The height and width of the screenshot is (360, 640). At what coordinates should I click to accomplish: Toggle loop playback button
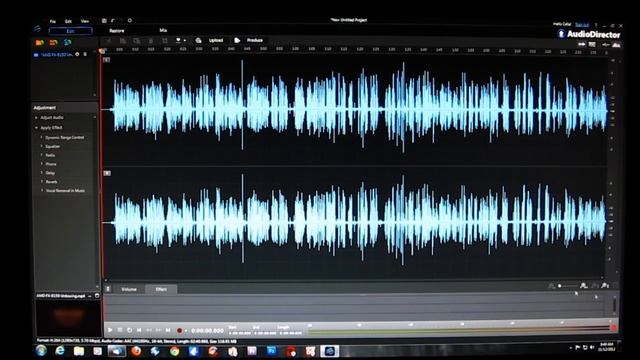129,330
